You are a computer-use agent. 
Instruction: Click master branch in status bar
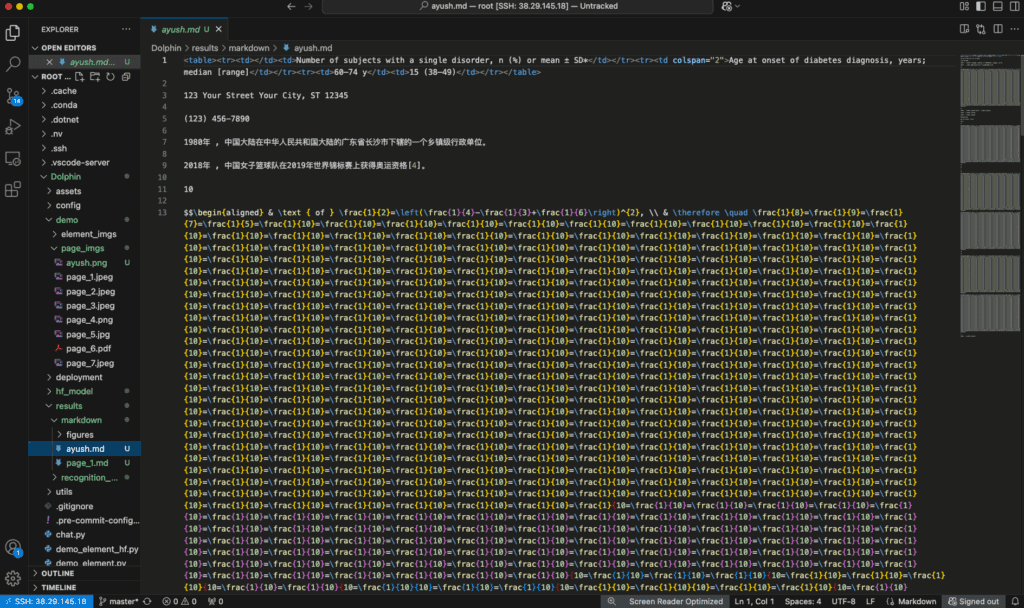click(118, 601)
